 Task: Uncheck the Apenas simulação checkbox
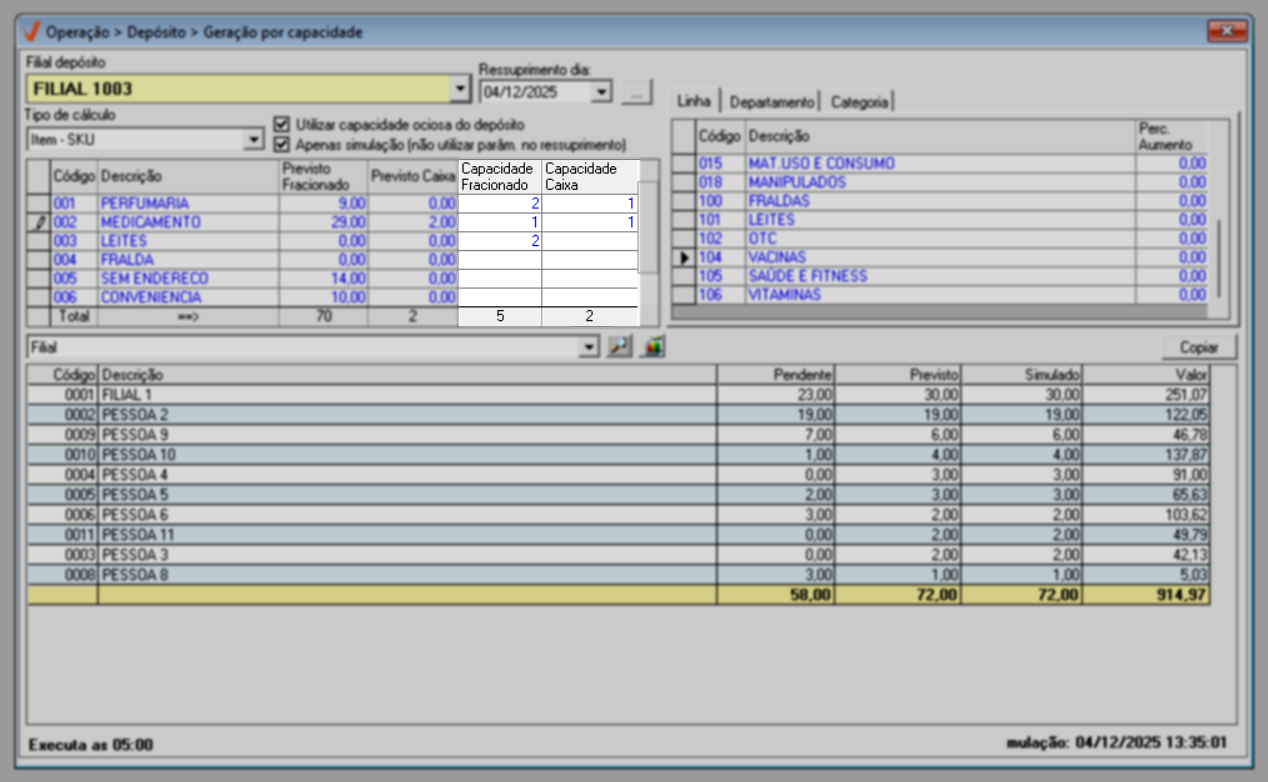[x=282, y=144]
